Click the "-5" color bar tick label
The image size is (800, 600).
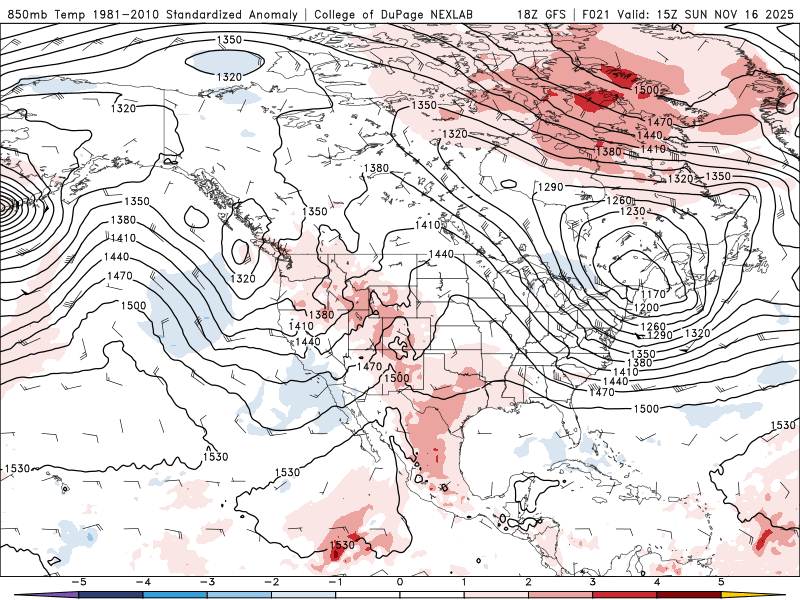79,582
